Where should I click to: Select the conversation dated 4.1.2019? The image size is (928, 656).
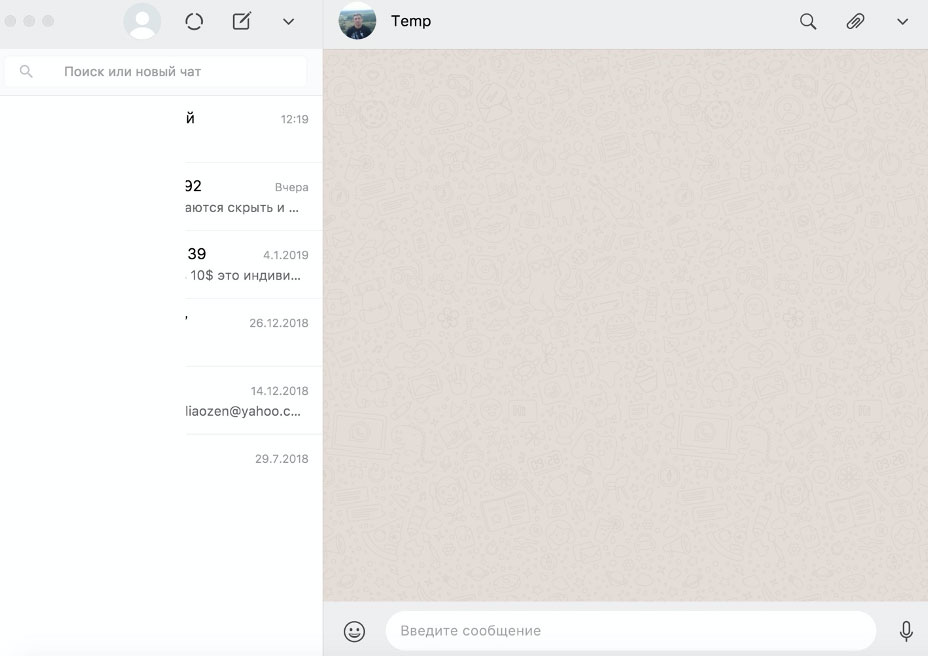click(161, 265)
